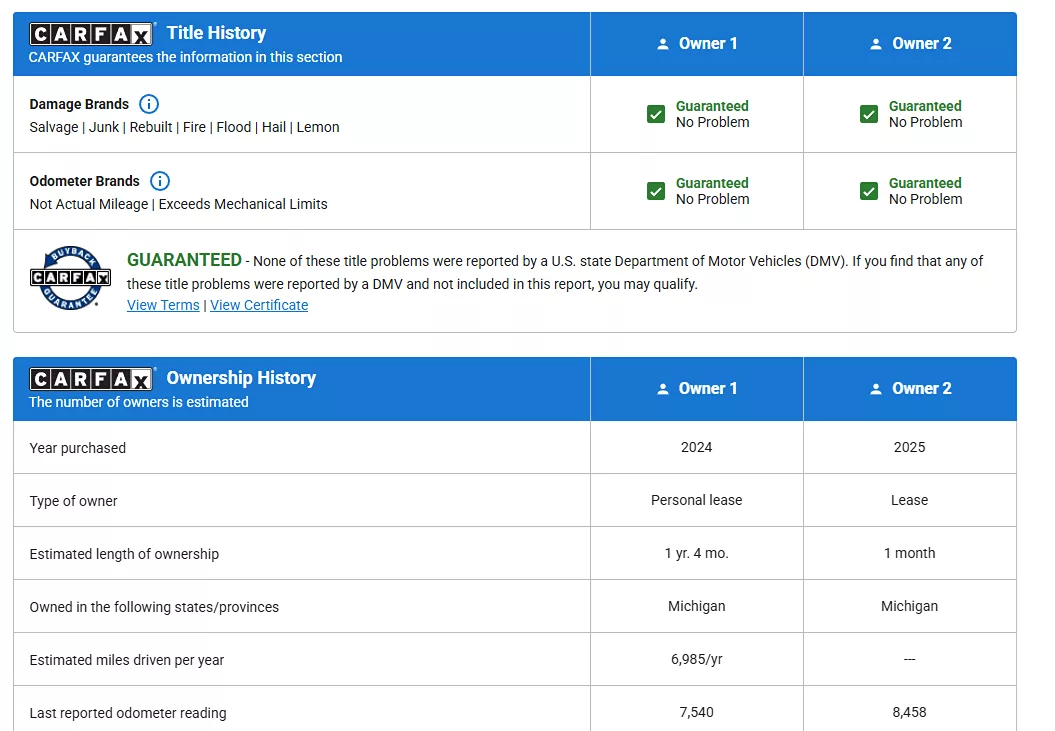
Task: Click the Damage Brands info icon
Action: coord(149,104)
